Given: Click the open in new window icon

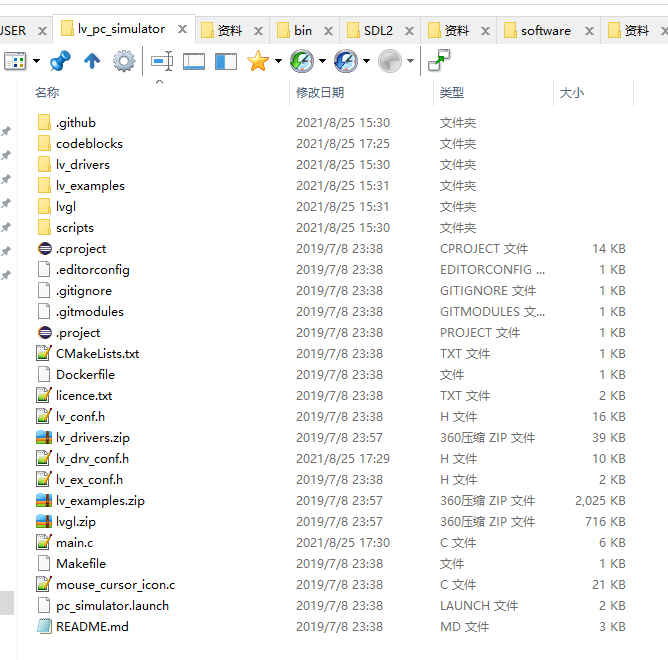Looking at the screenshot, I should (x=439, y=61).
